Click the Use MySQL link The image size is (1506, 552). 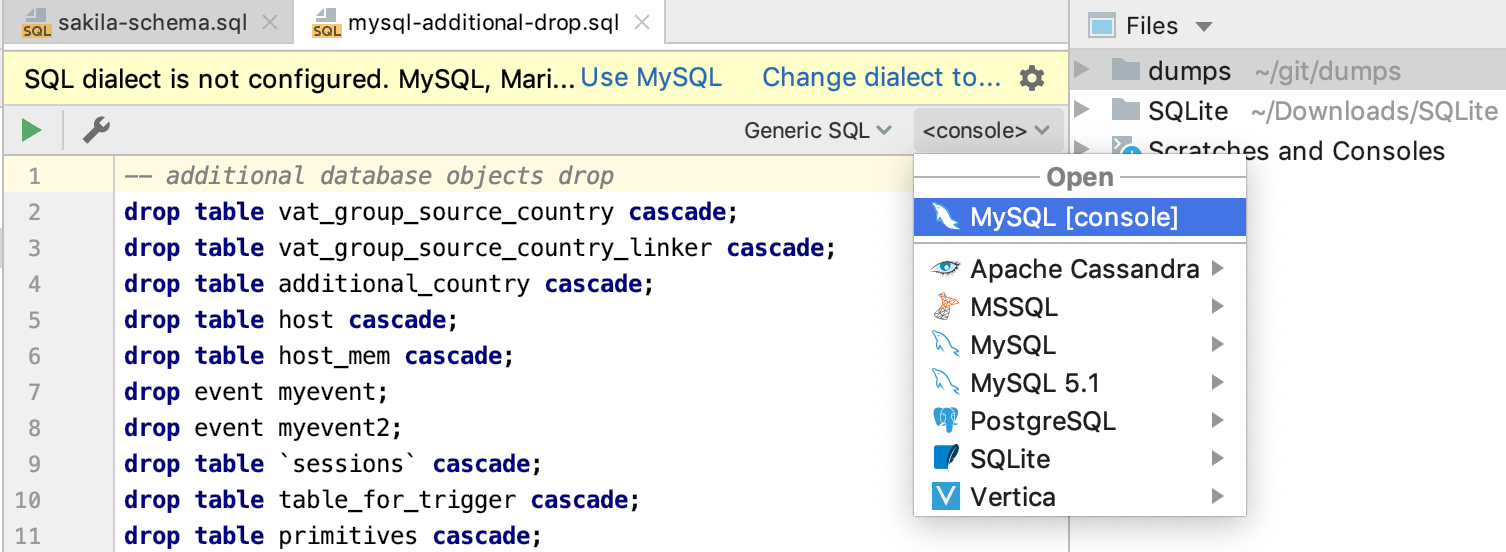click(x=651, y=78)
